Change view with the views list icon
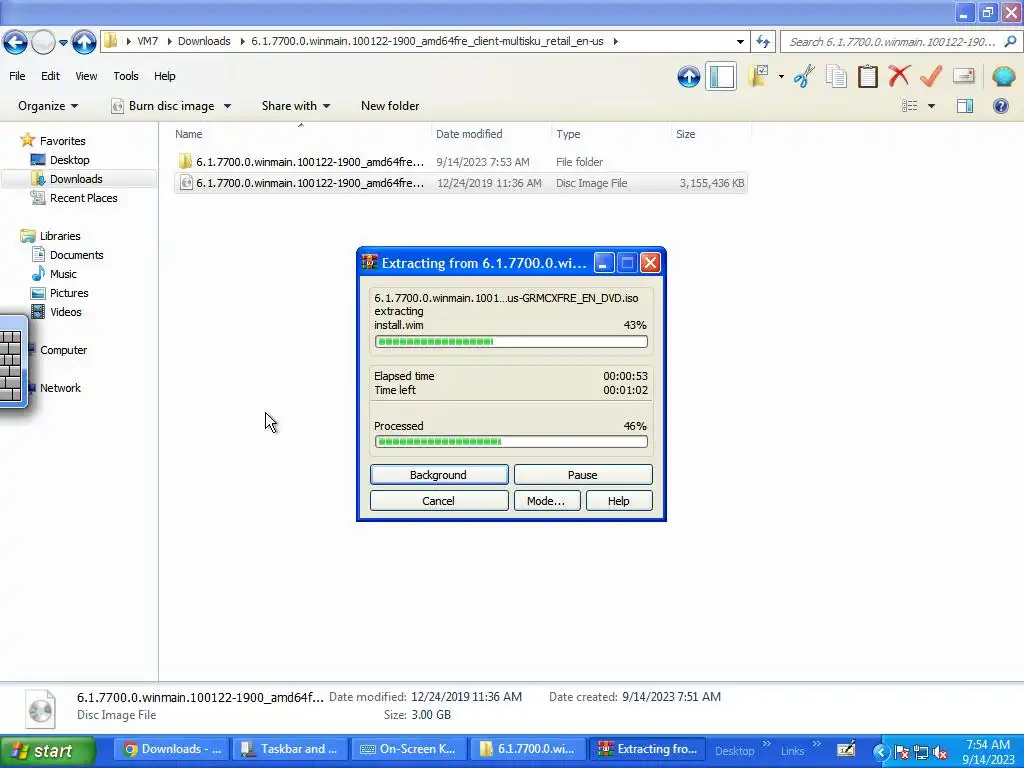This screenshot has width=1024, height=768. [x=910, y=106]
